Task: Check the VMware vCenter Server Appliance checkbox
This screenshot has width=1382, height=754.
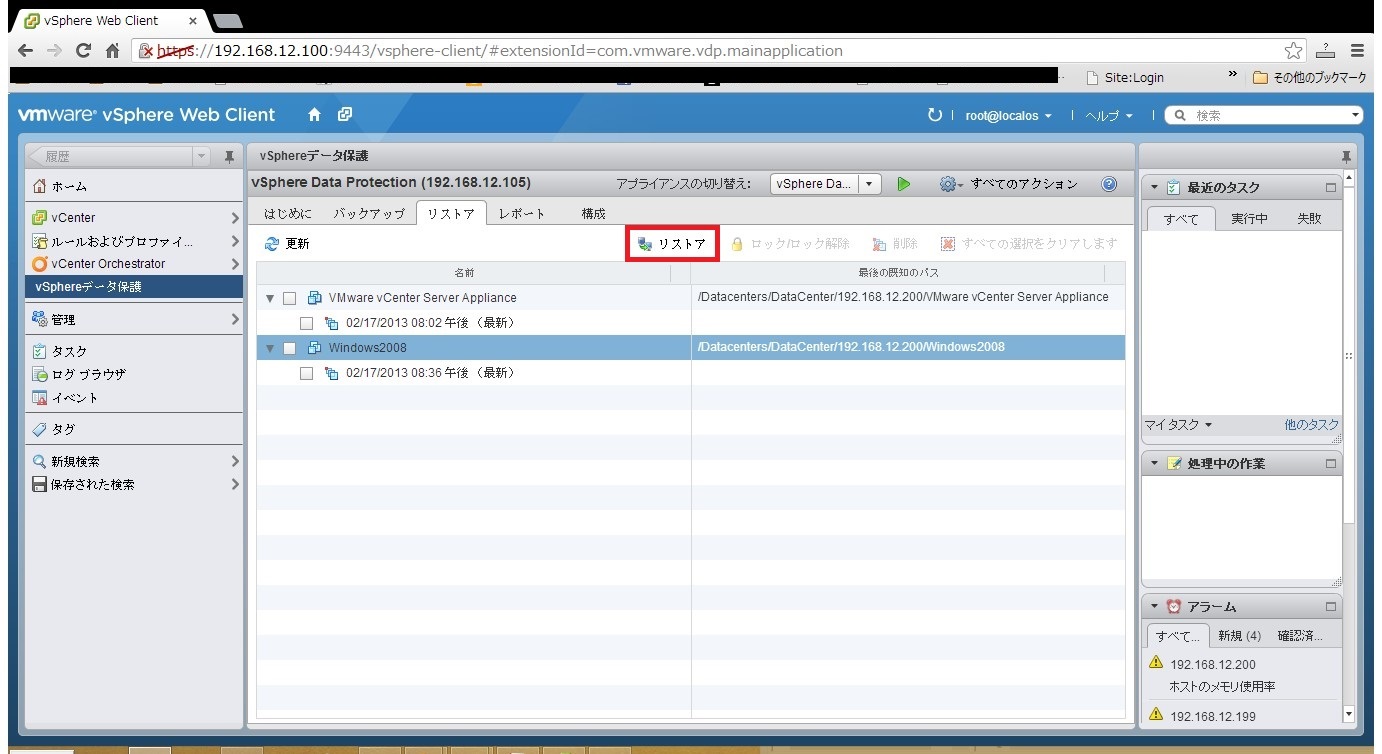Action: pos(290,298)
